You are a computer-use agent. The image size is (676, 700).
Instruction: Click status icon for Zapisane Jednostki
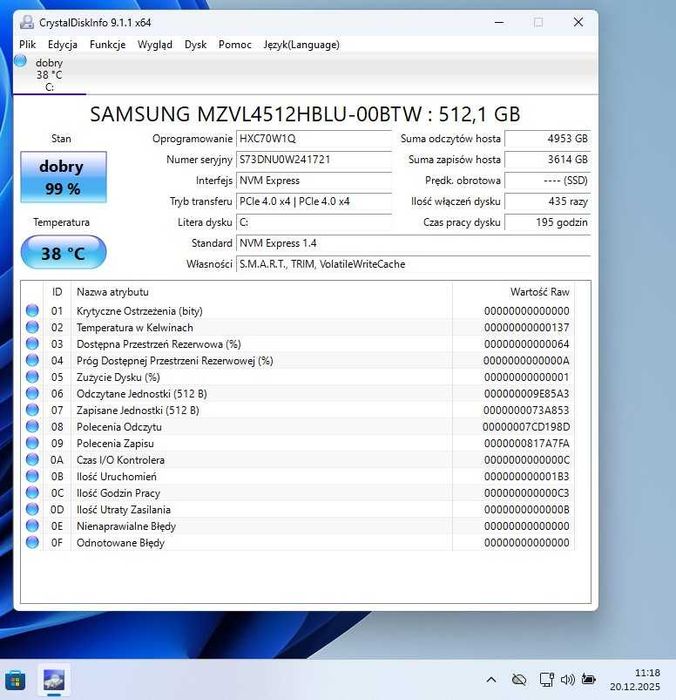[32, 409]
